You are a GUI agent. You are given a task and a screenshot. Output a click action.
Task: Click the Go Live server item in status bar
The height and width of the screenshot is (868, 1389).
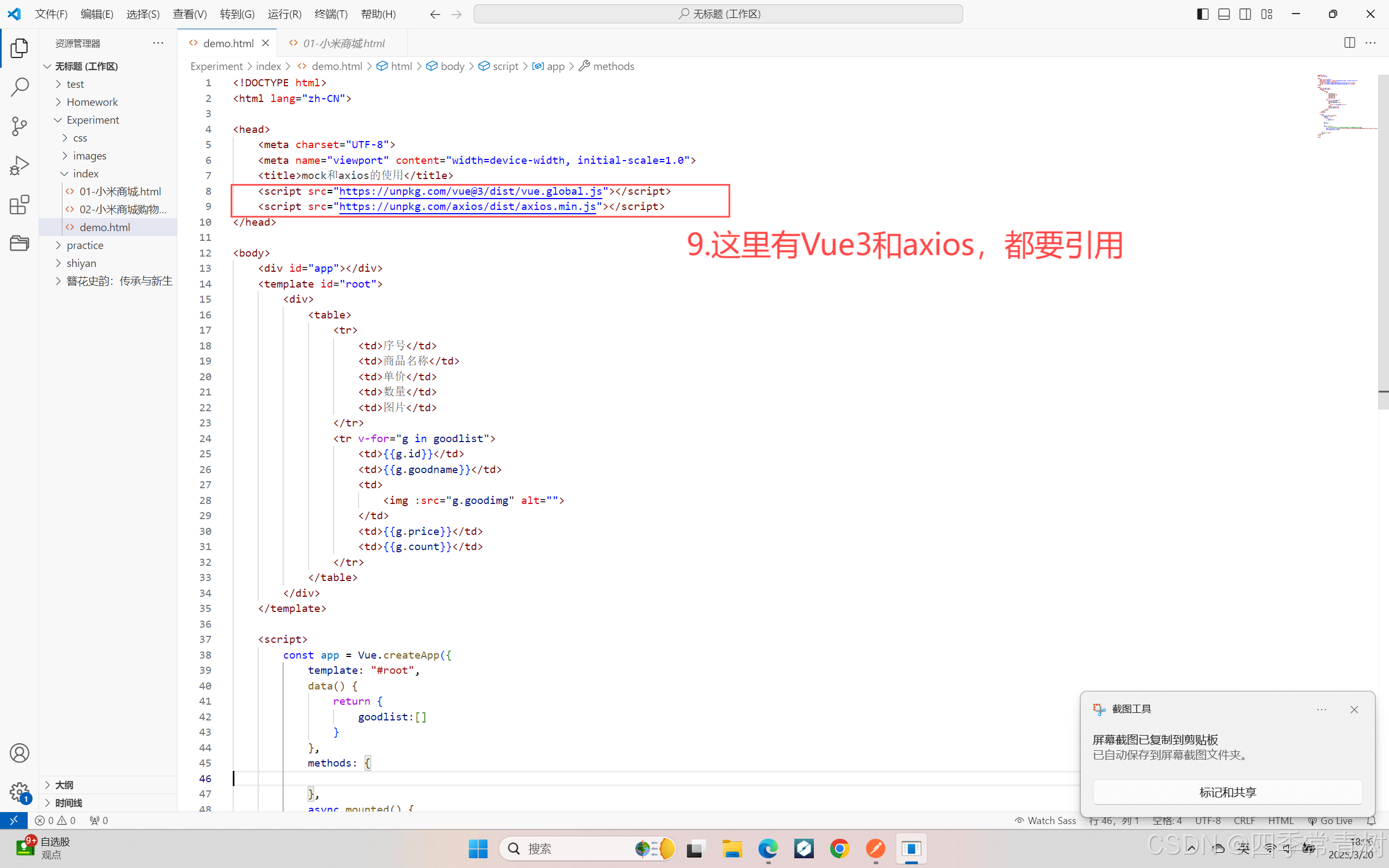[x=1331, y=820]
